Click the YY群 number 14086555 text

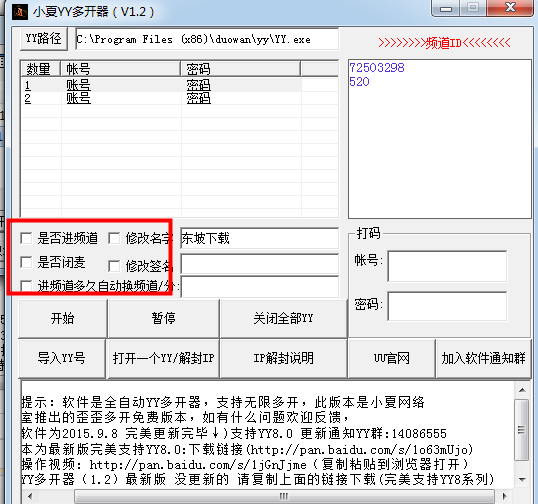(419, 434)
